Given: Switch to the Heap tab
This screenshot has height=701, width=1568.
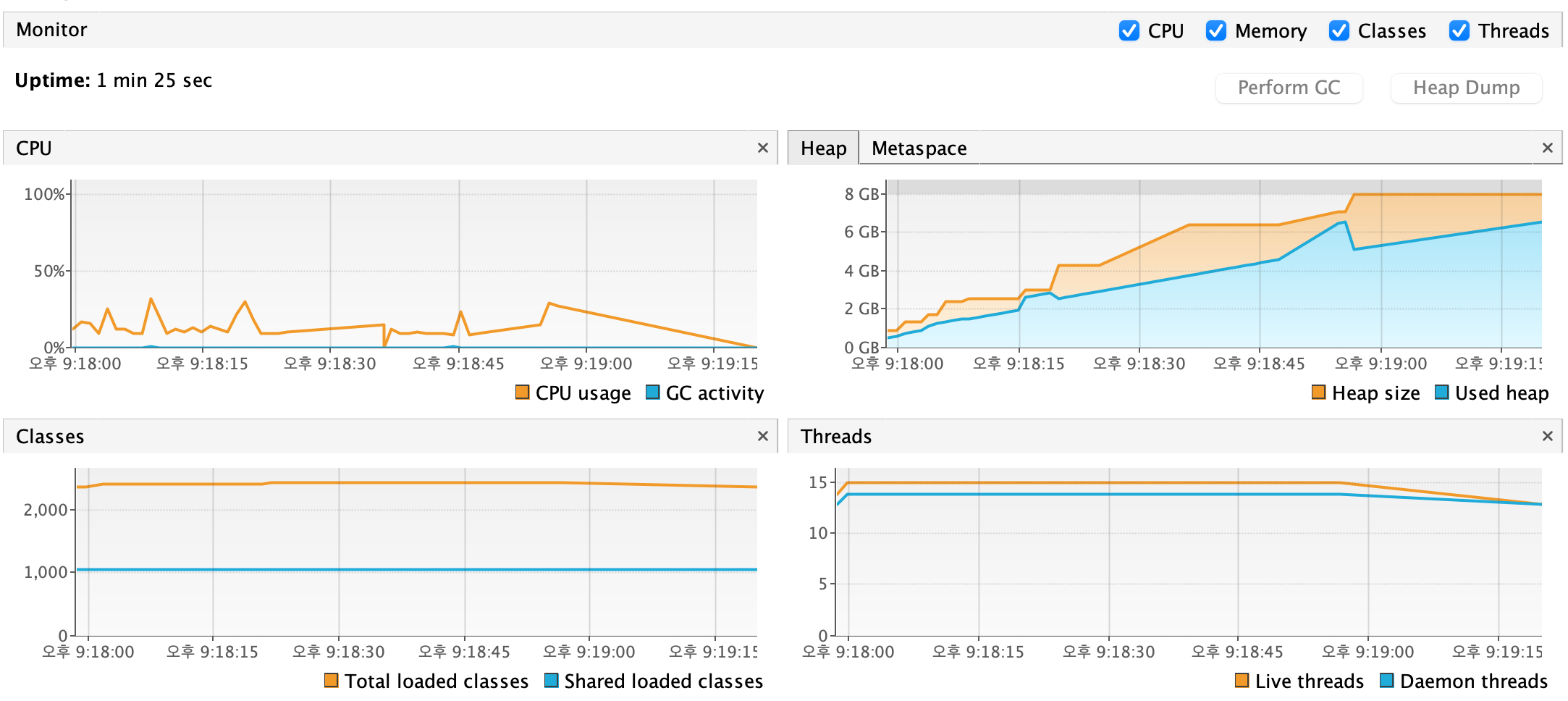Looking at the screenshot, I should (x=823, y=148).
